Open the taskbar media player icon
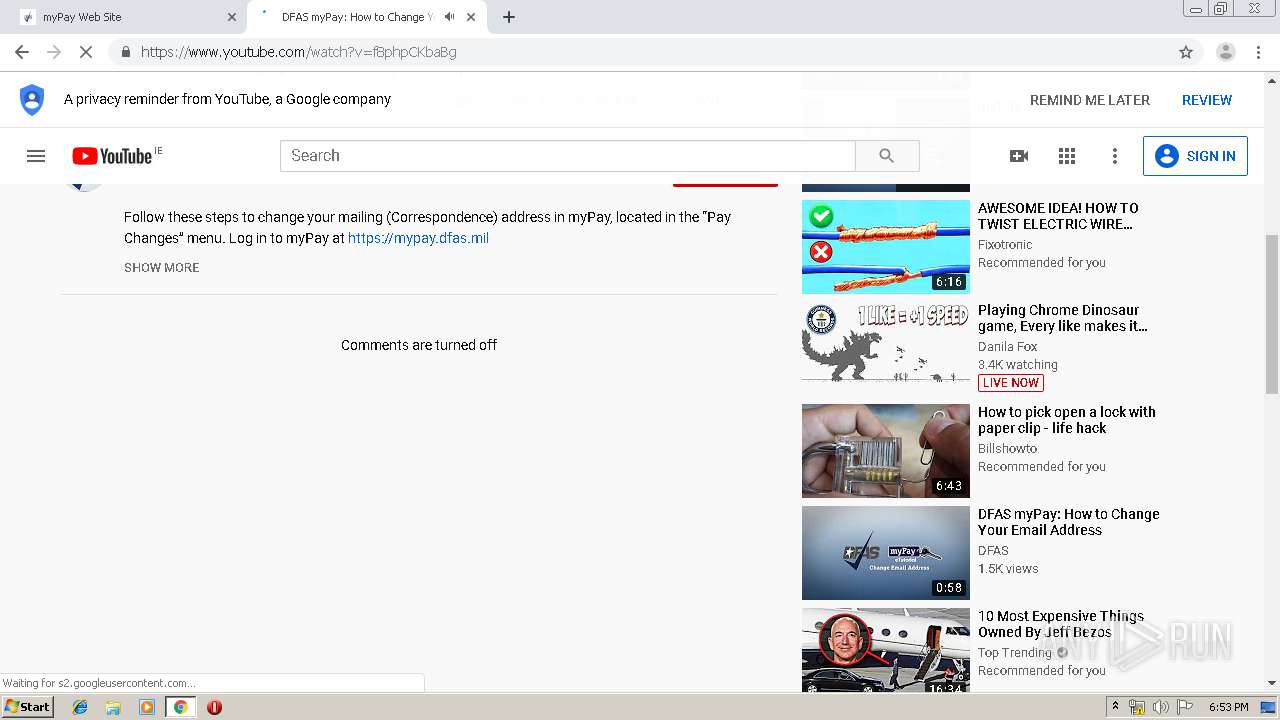Viewport: 1280px width, 720px height. point(147,707)
